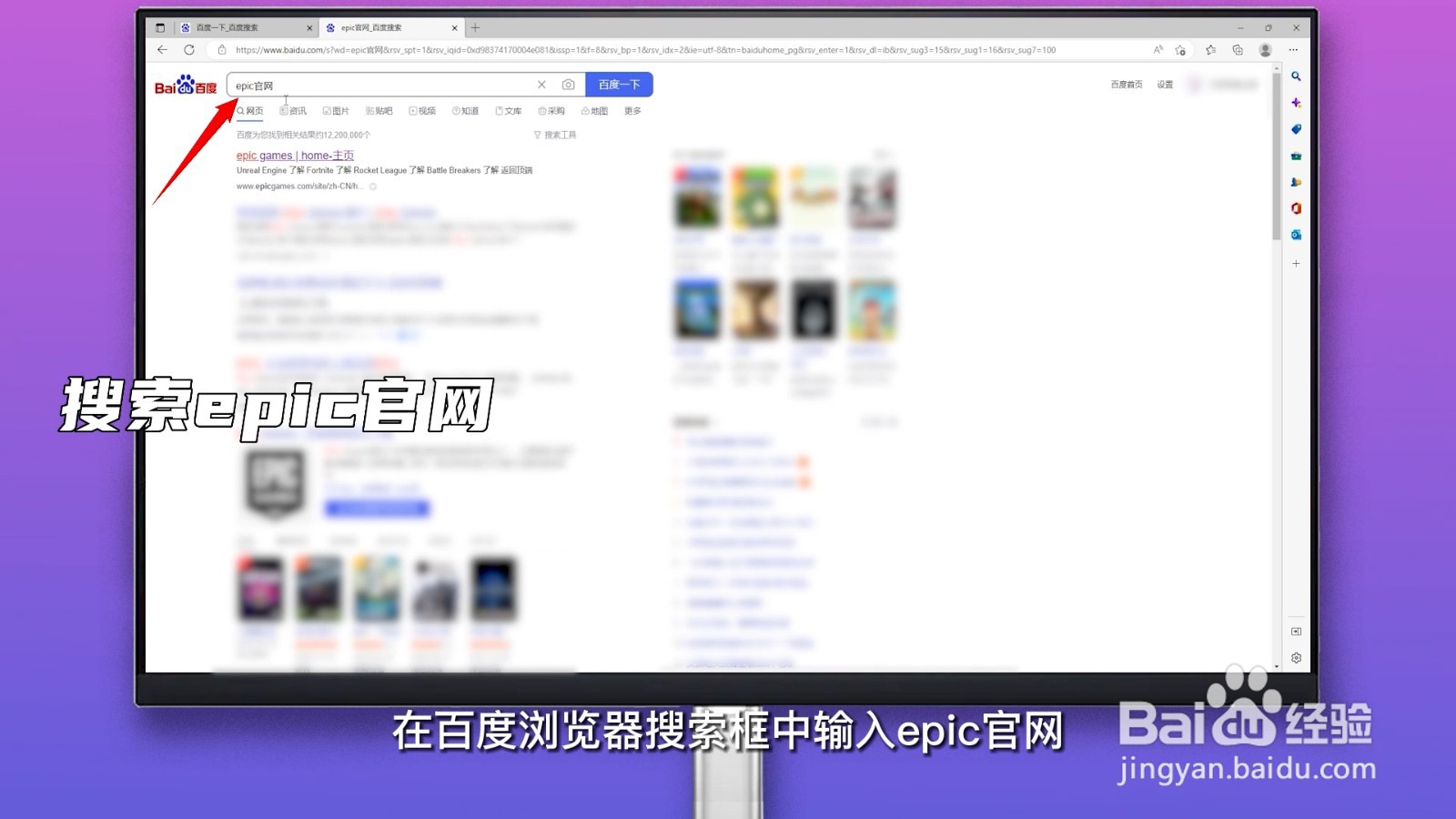Add this page to favorites star icon
The width and height of the screenshot is (1456, 819).
[1180, 50]
